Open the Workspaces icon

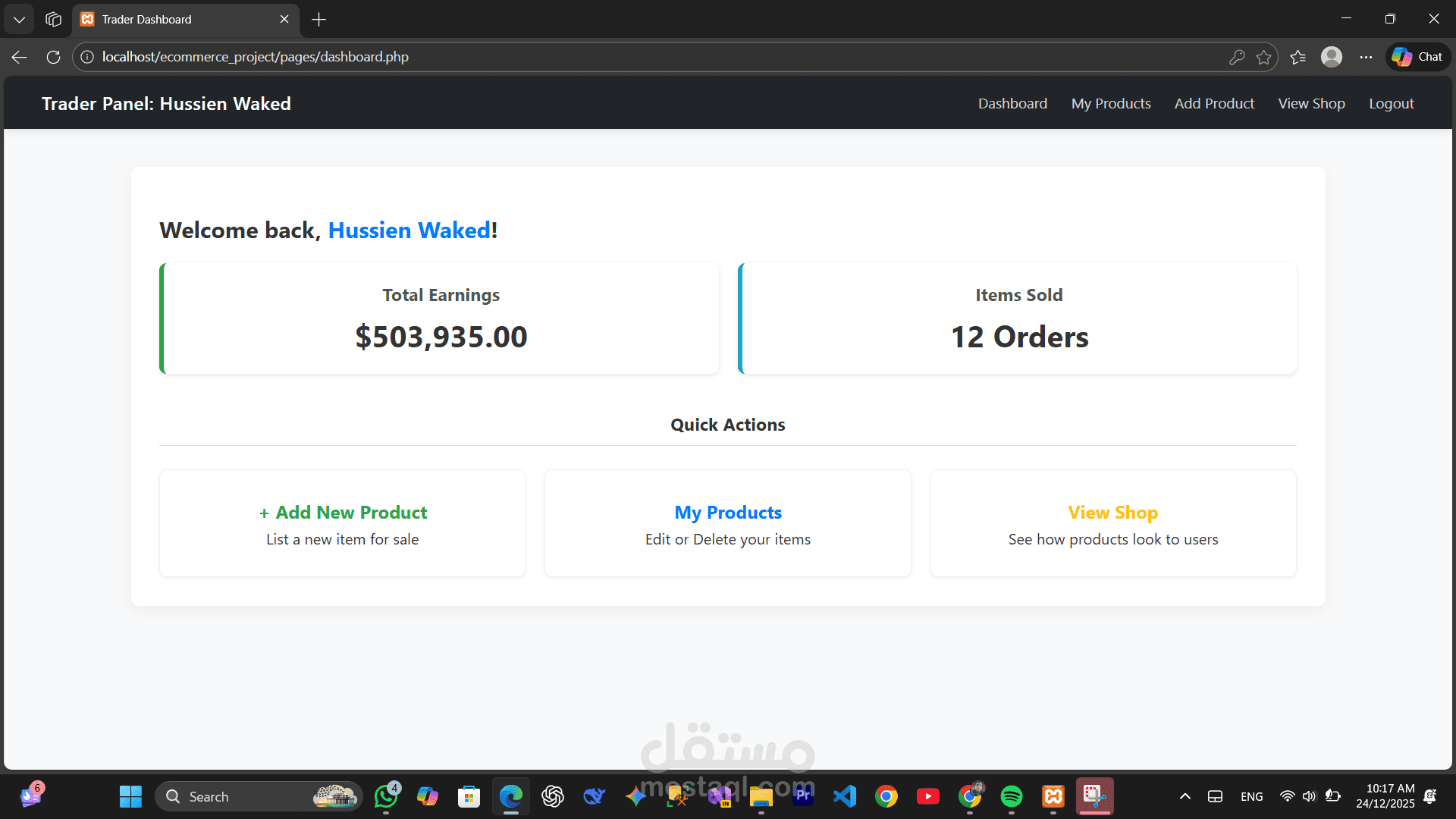point(53,19)
